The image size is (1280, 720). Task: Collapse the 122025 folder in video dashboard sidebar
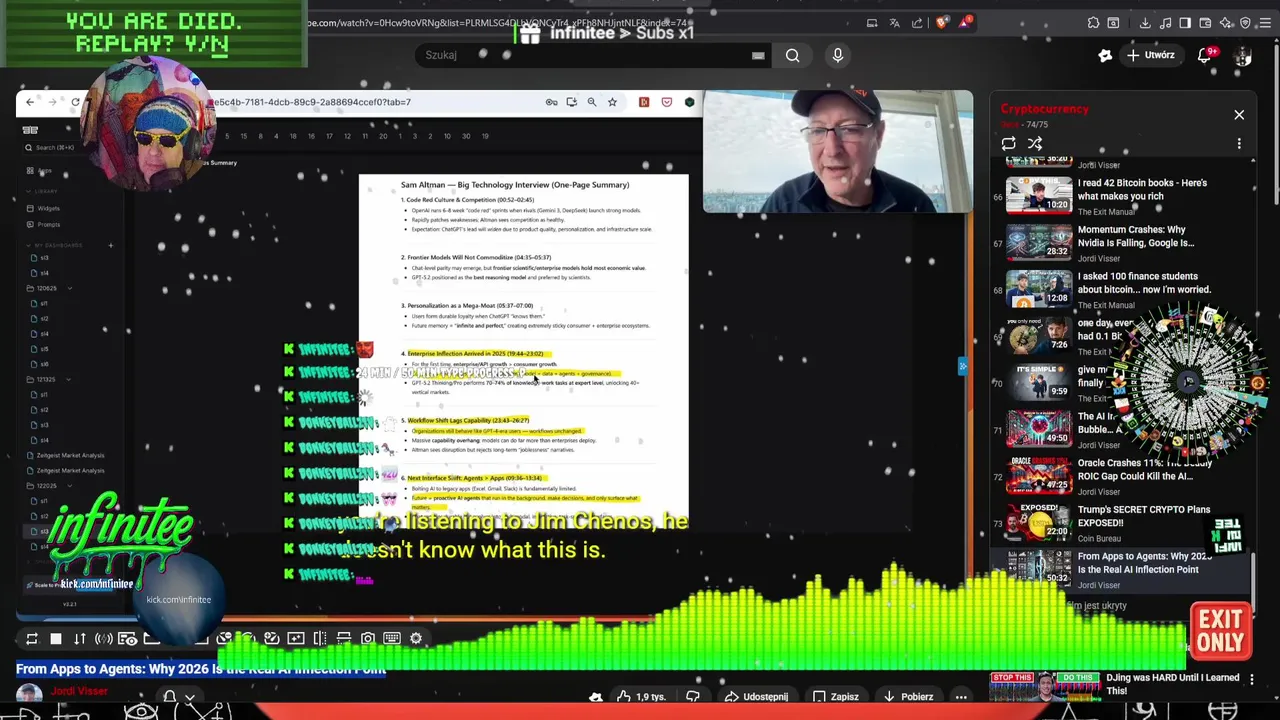pos(69,485)
